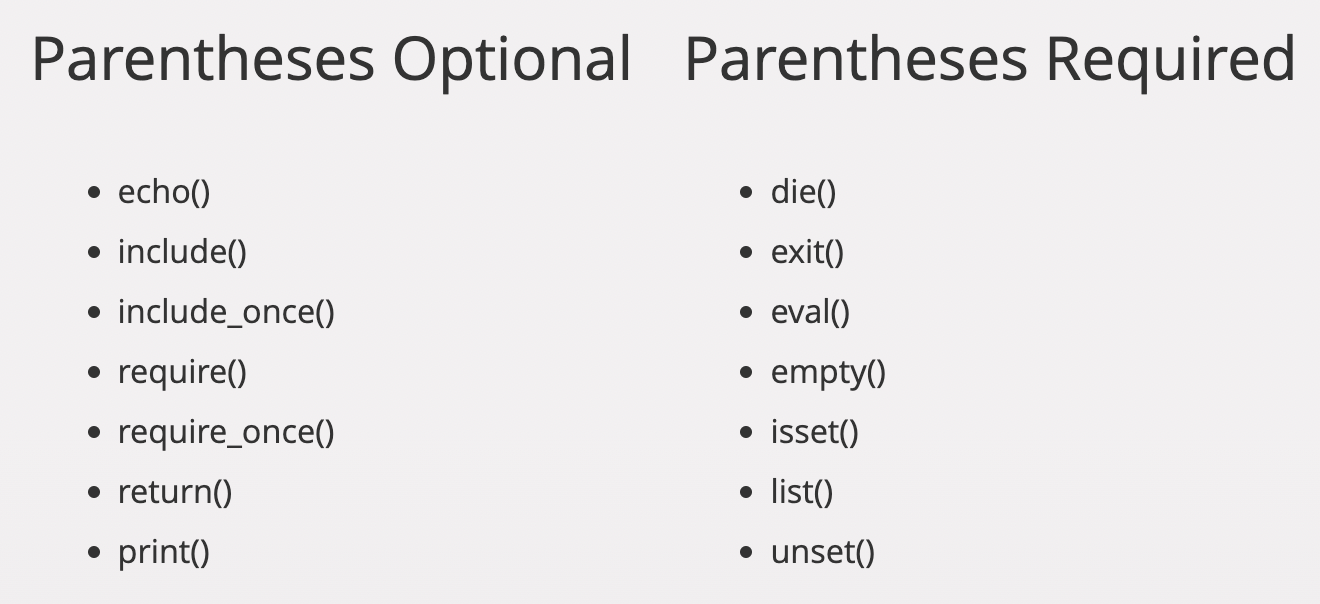Click the list() entry
The width and height of the screenshot is (1320, 604).
[x=802, y=492]
